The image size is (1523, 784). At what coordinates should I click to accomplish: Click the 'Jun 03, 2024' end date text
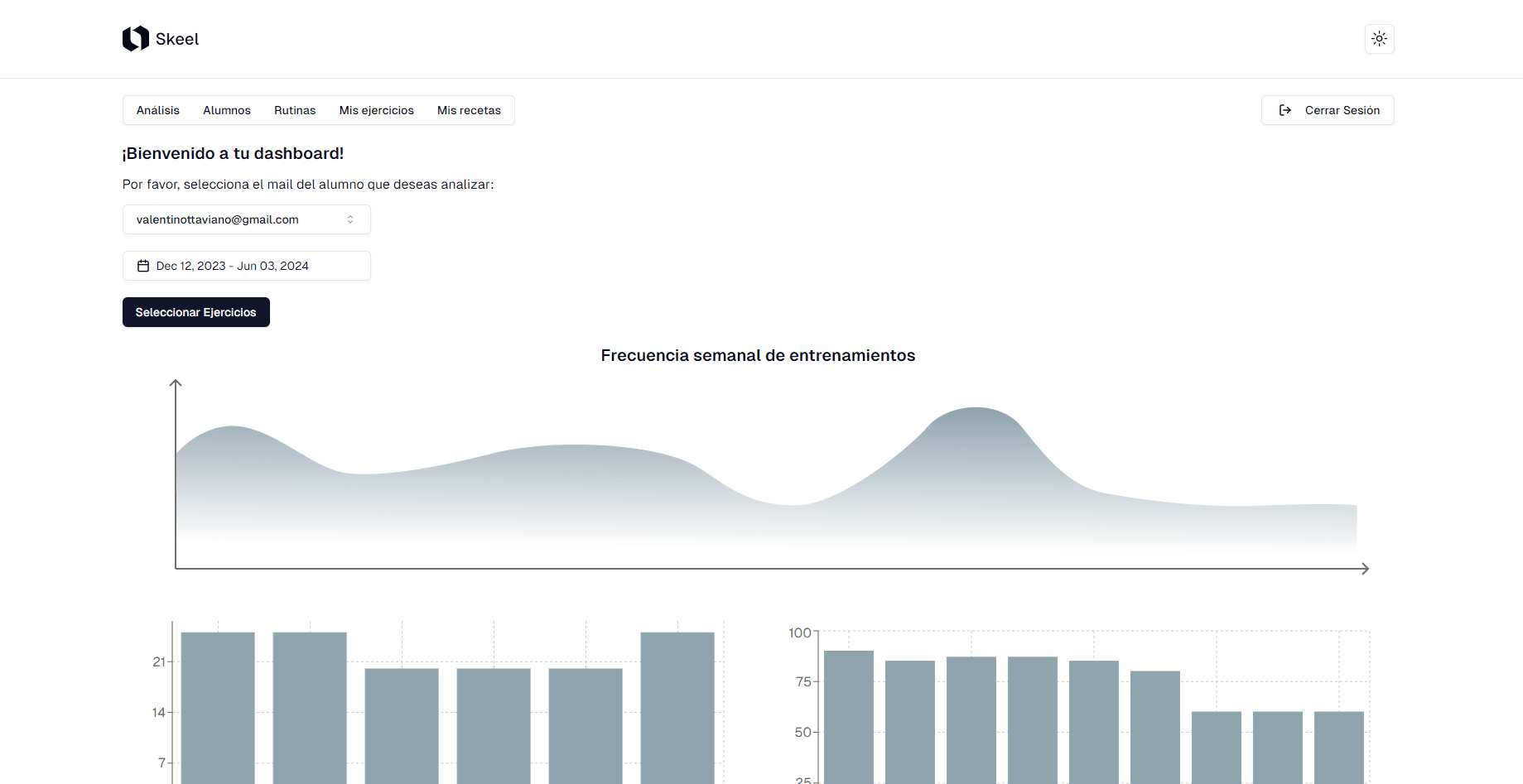click(x=272, y=266)
